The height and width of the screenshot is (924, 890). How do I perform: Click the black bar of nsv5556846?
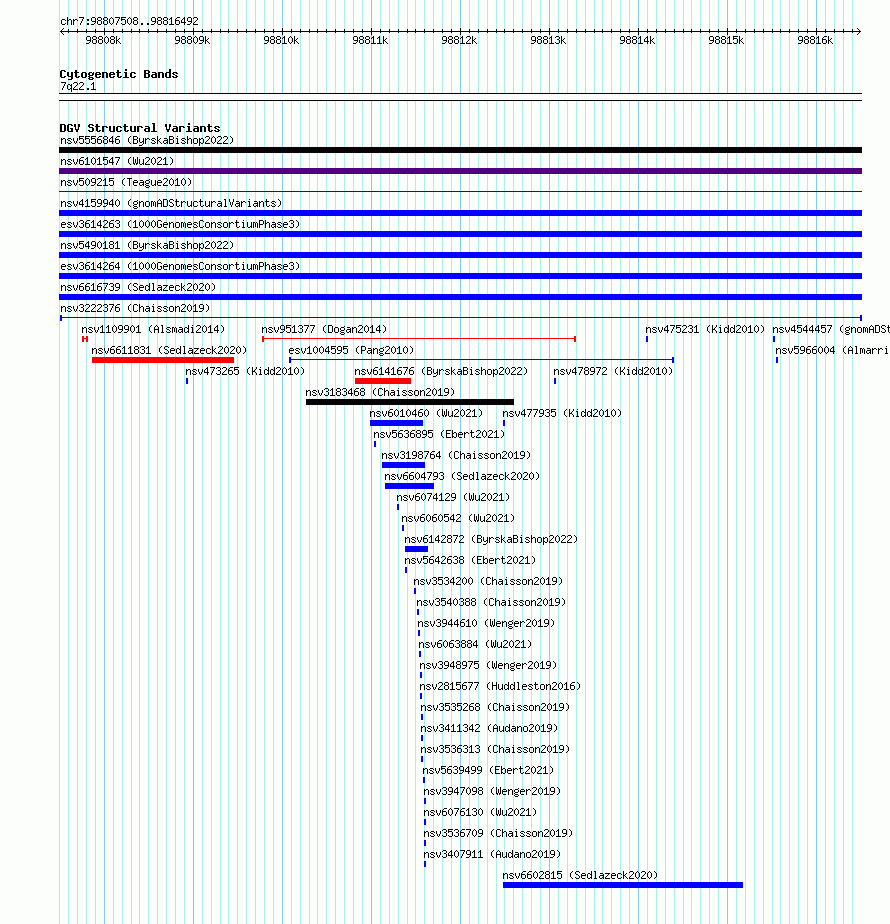(x=460, y=150)
